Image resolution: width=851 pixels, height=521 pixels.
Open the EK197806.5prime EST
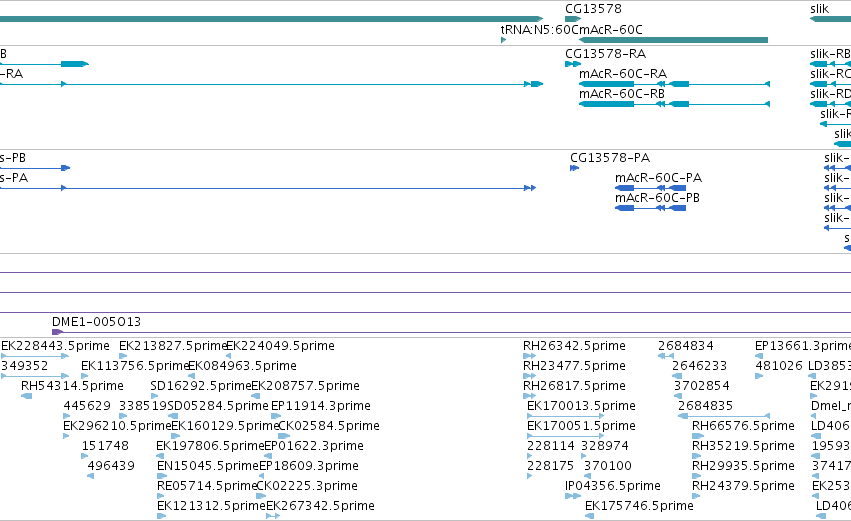(x=210, y=446)
